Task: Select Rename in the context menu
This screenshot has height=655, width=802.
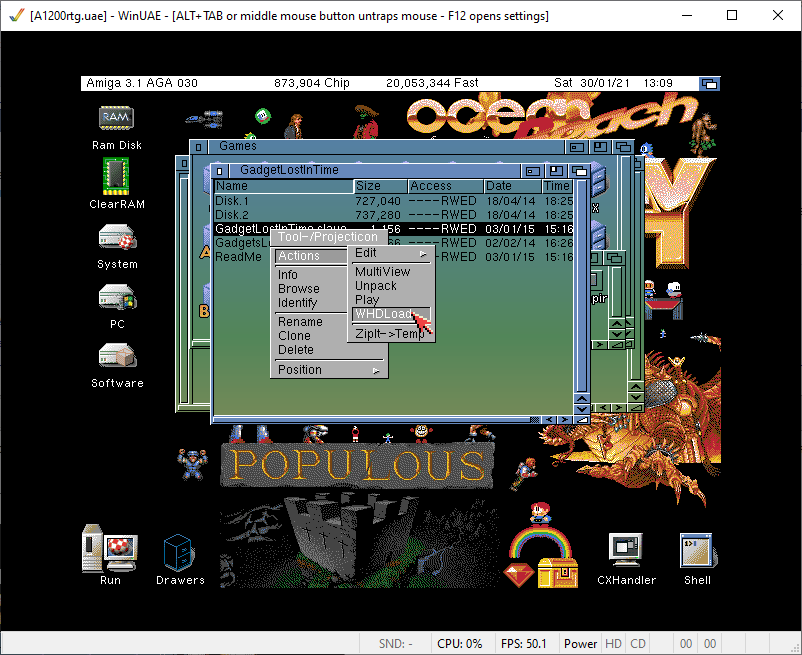Action: 328,322
